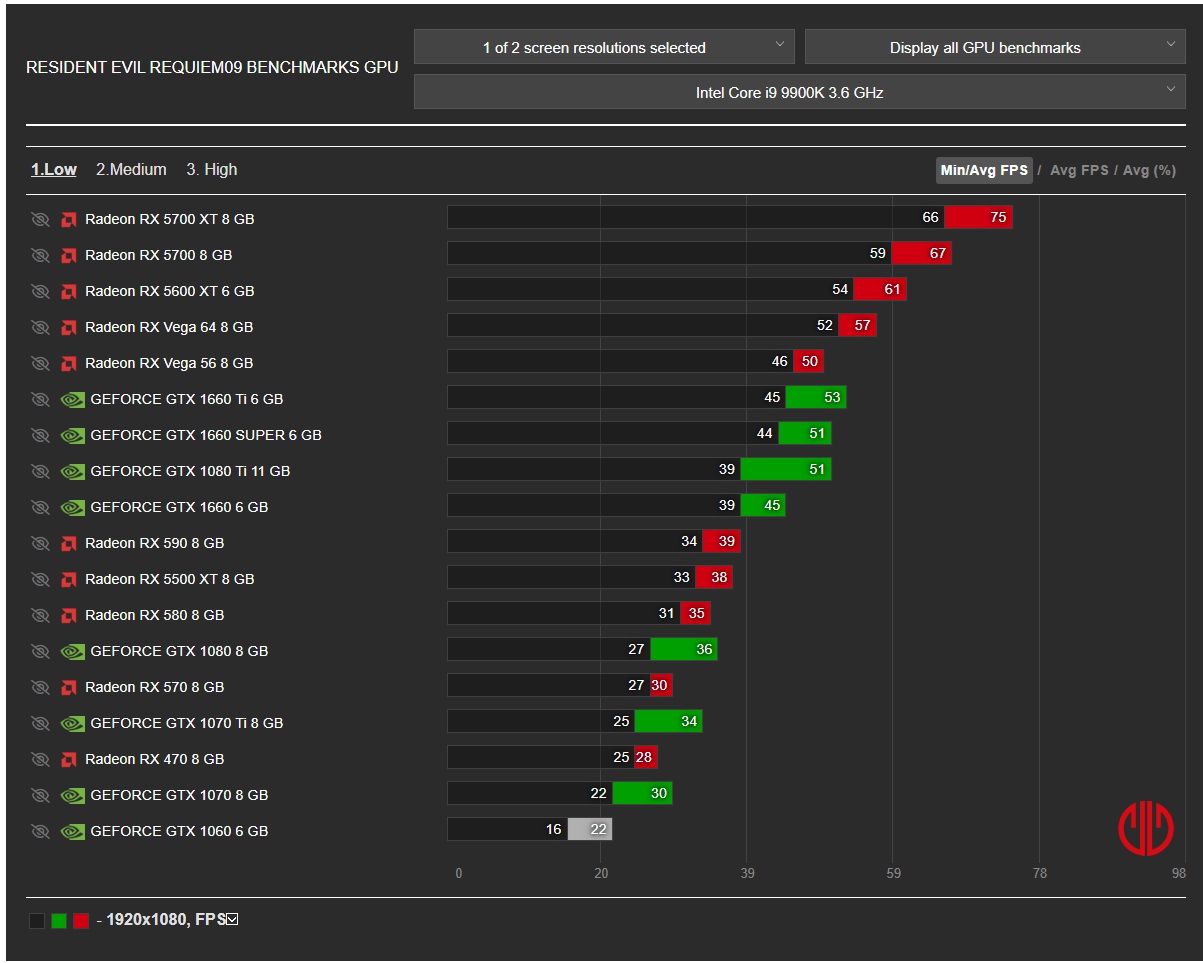Click the AMD logo beside Radeon RX 5700 8 GB
The height and width of the screenshot is (963, 1203).
(69, 255)
